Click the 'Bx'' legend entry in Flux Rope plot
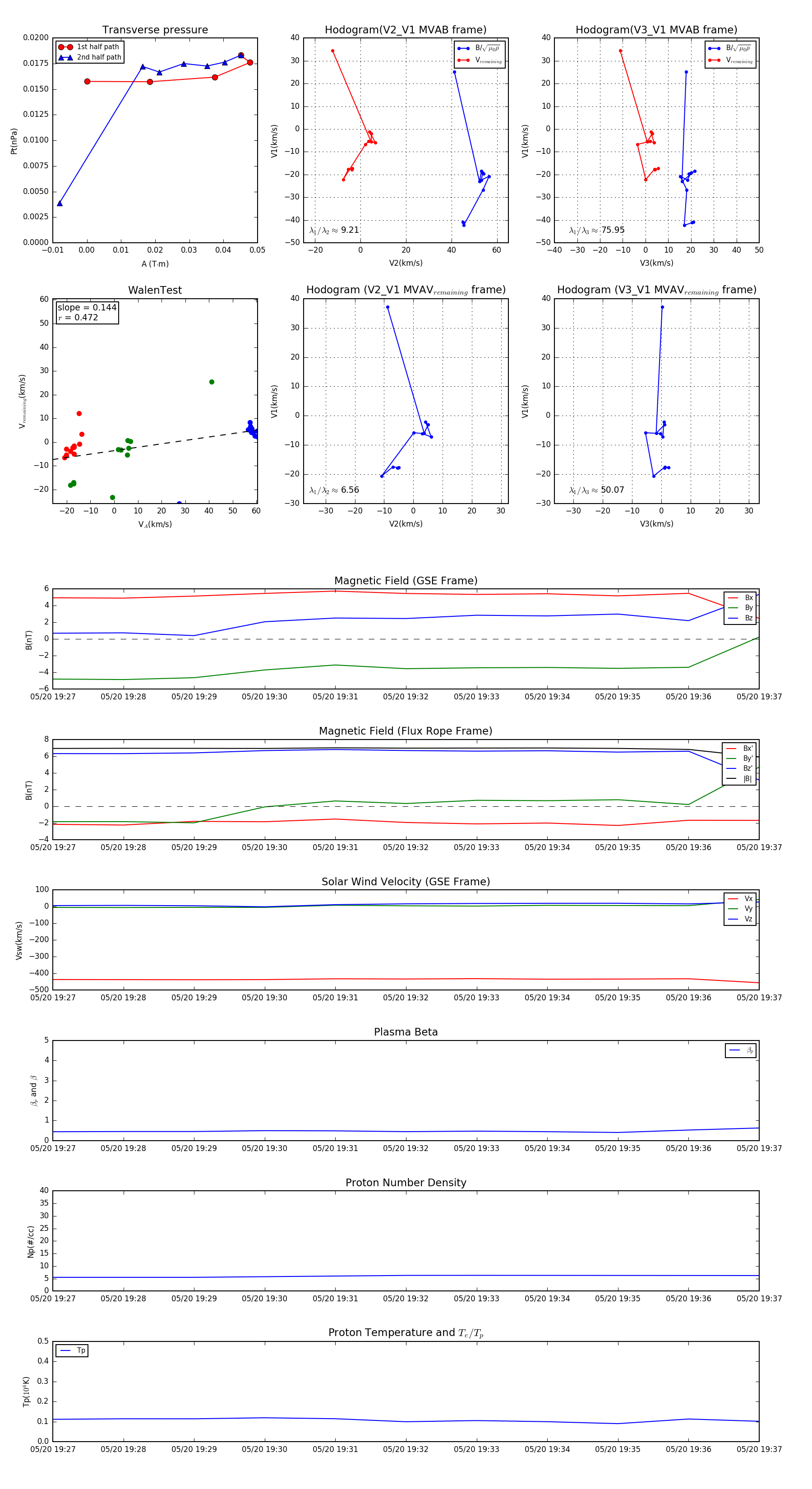 739,748
